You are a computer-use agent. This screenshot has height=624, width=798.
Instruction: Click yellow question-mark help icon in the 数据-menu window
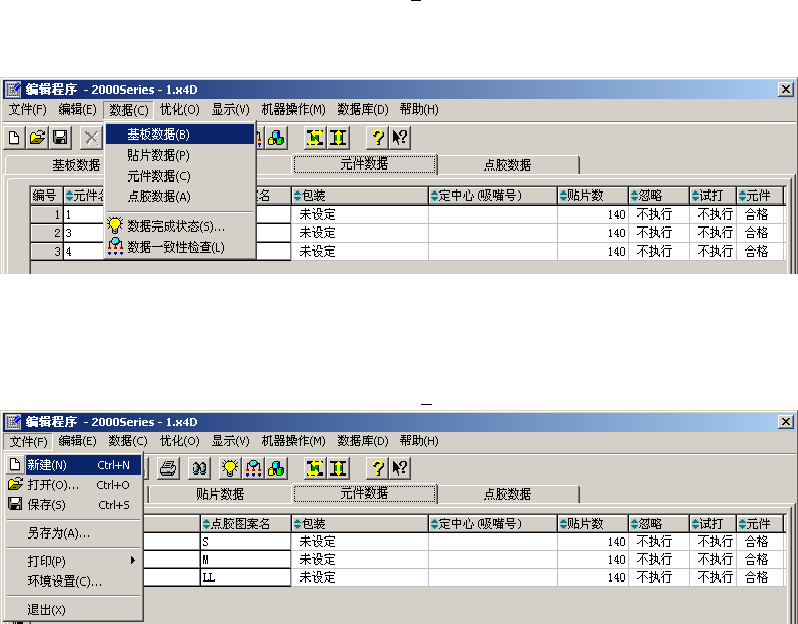point(377,137)
